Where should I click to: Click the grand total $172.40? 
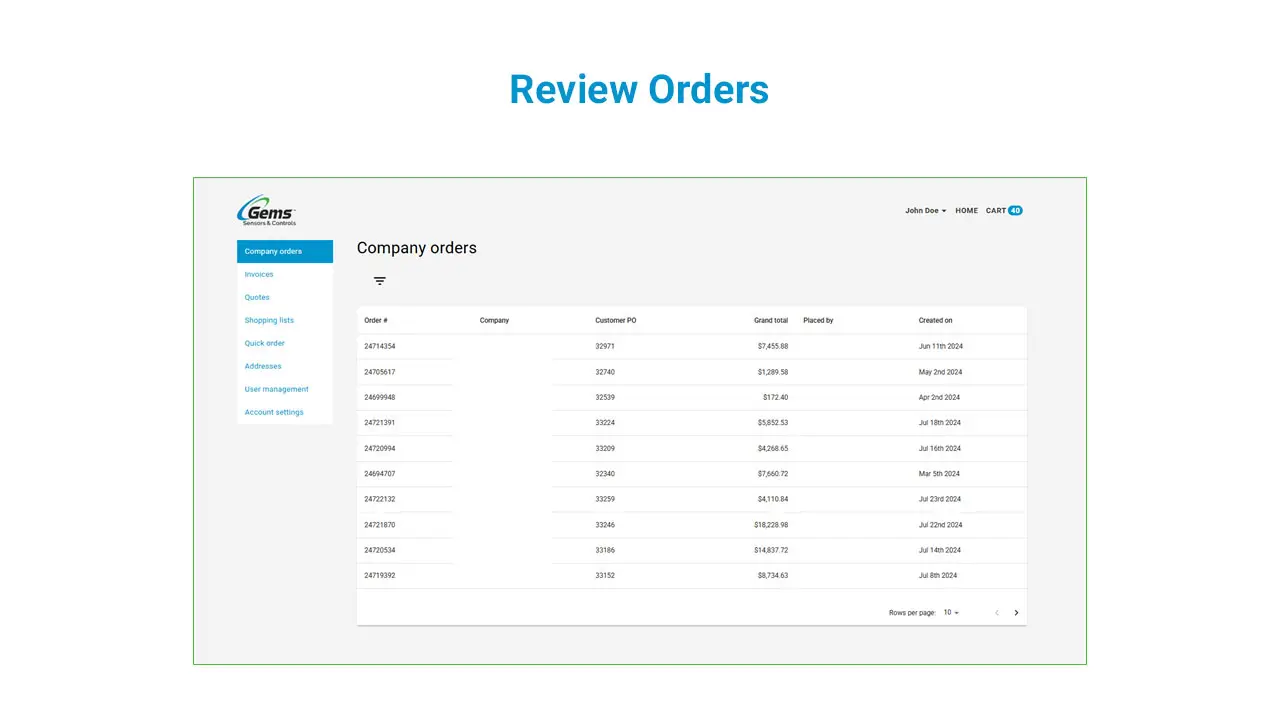click(776, 398)
